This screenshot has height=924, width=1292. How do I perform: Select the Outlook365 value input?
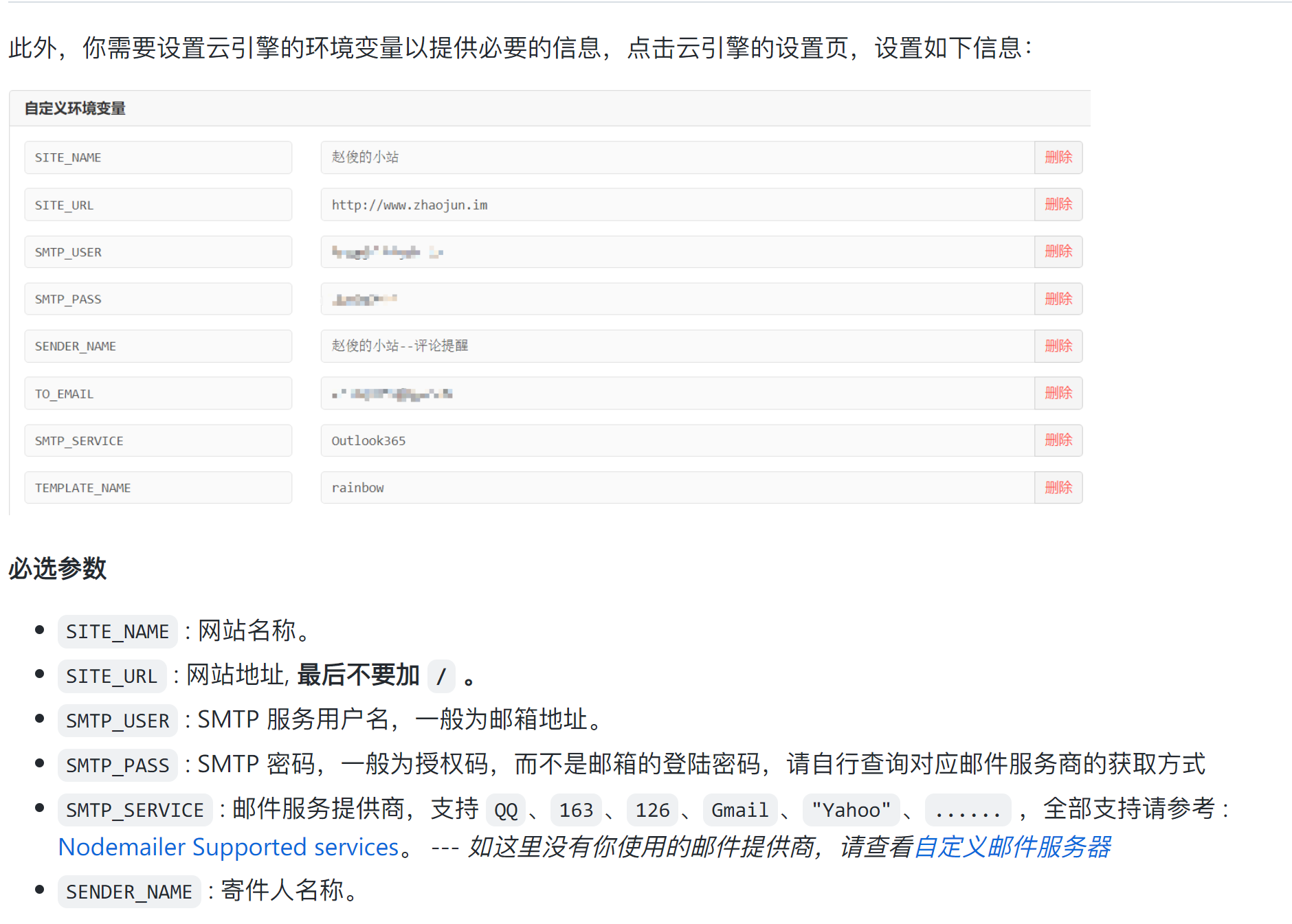tap(677, 440)
